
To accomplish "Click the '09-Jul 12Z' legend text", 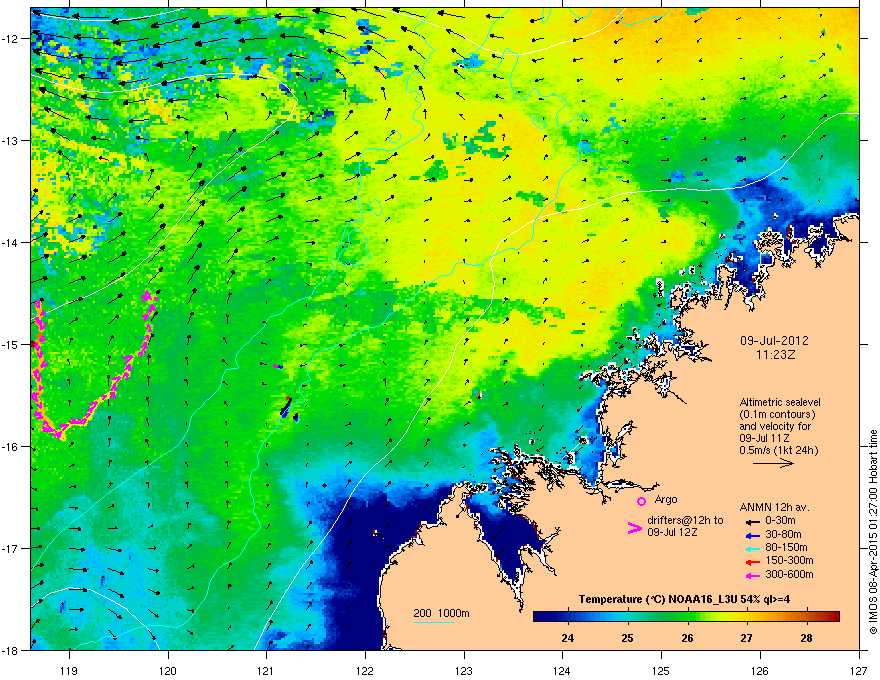I will point(672,532).
